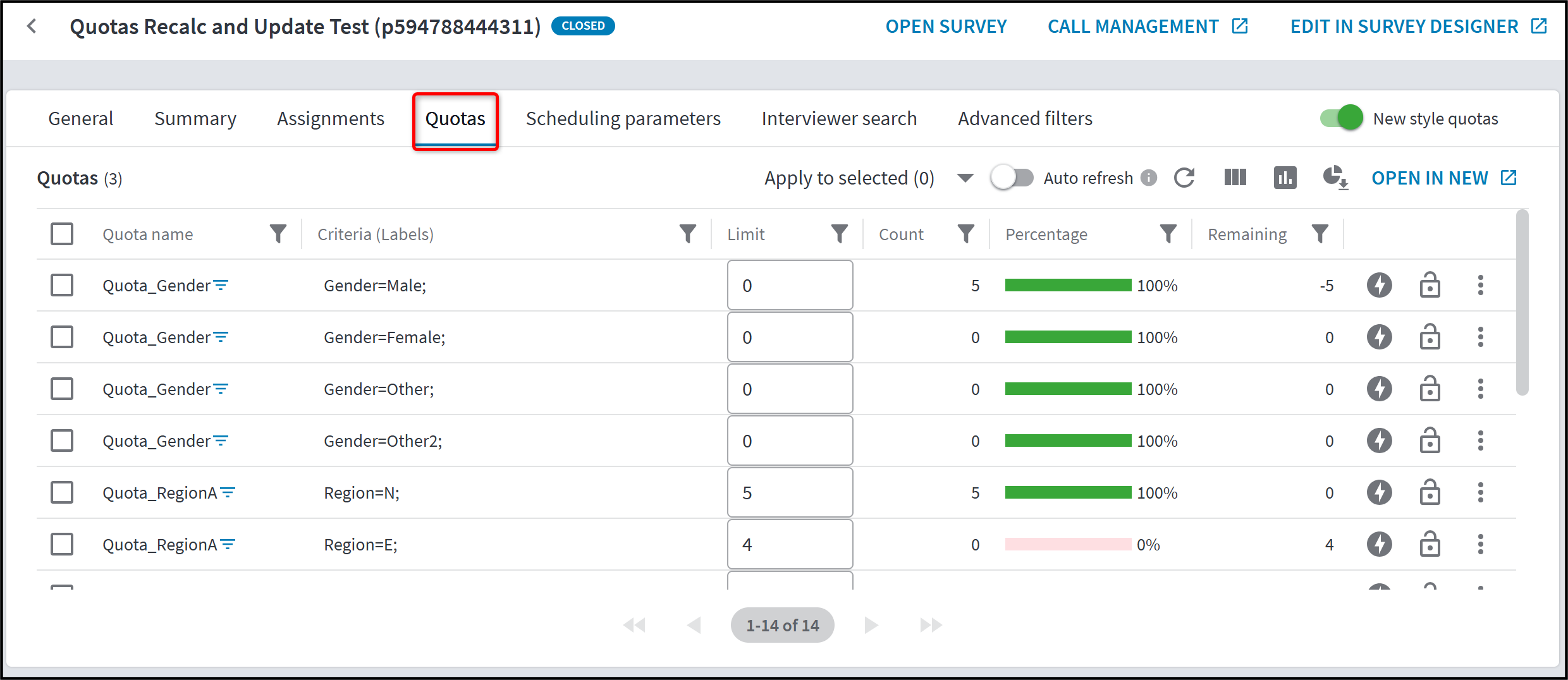The image size is (1568, 680).
Task: Check the Region=E row checkbox
Action: (62, 544)
